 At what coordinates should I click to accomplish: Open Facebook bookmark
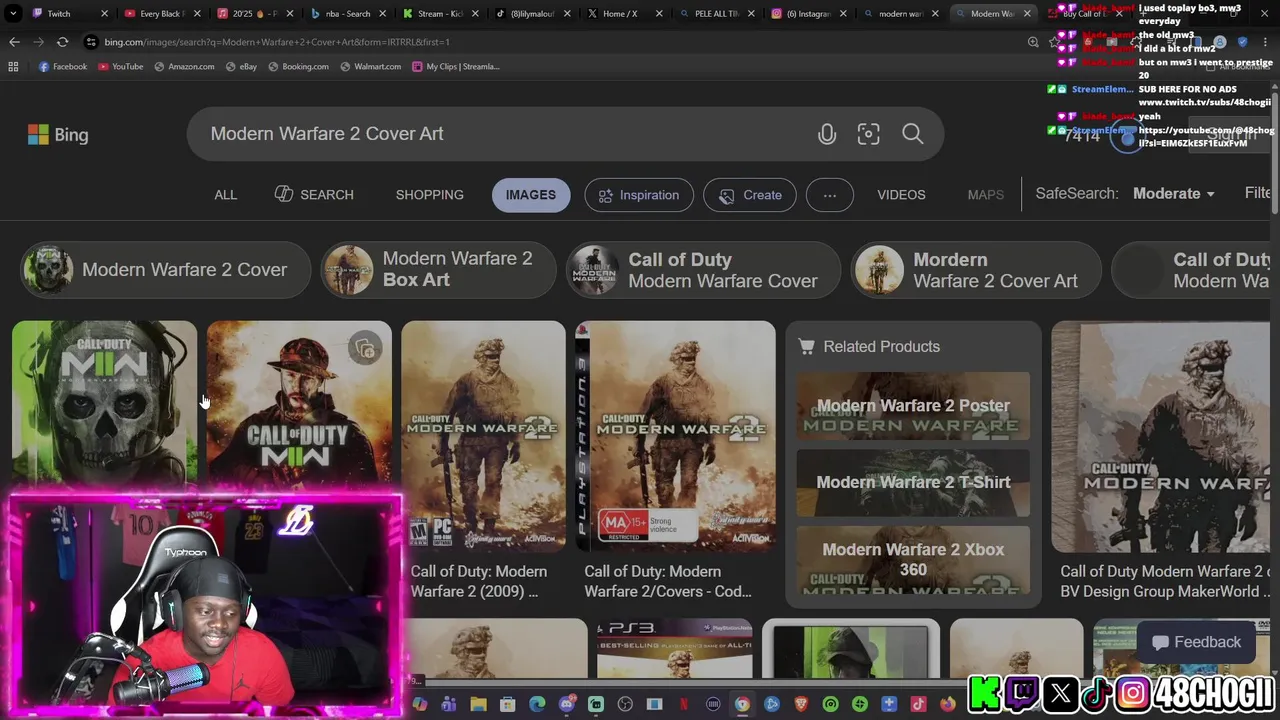tap(63, 66)
